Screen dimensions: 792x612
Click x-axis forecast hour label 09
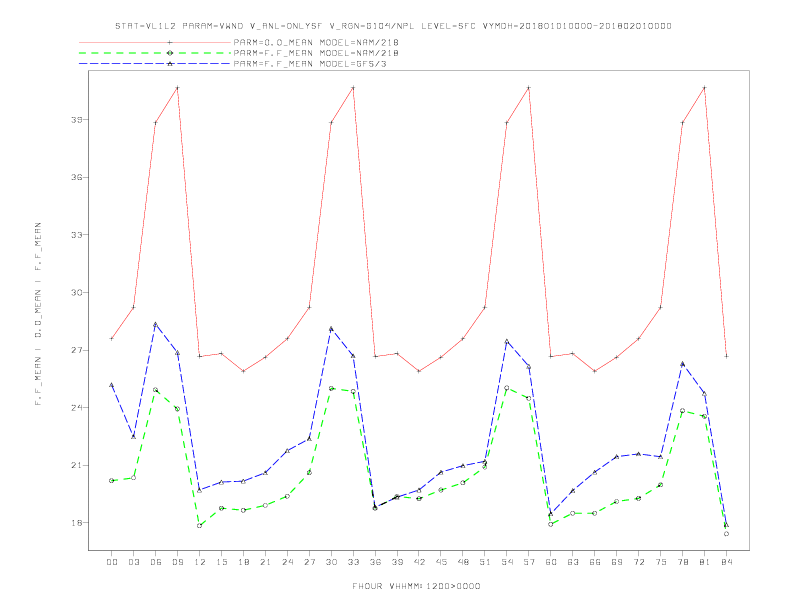coord(177,562)
